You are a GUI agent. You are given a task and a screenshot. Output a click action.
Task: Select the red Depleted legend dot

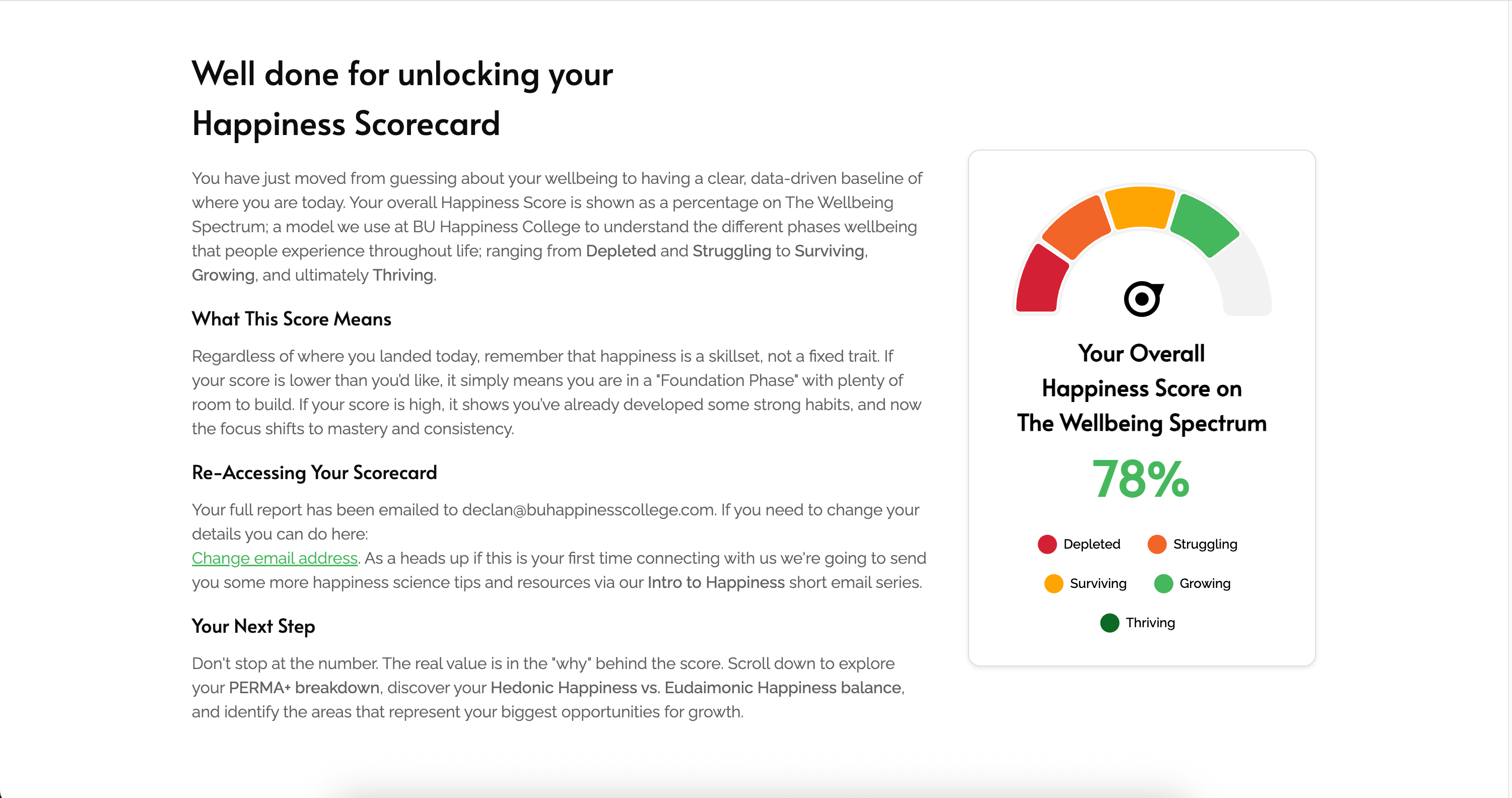coord(1047,544)
